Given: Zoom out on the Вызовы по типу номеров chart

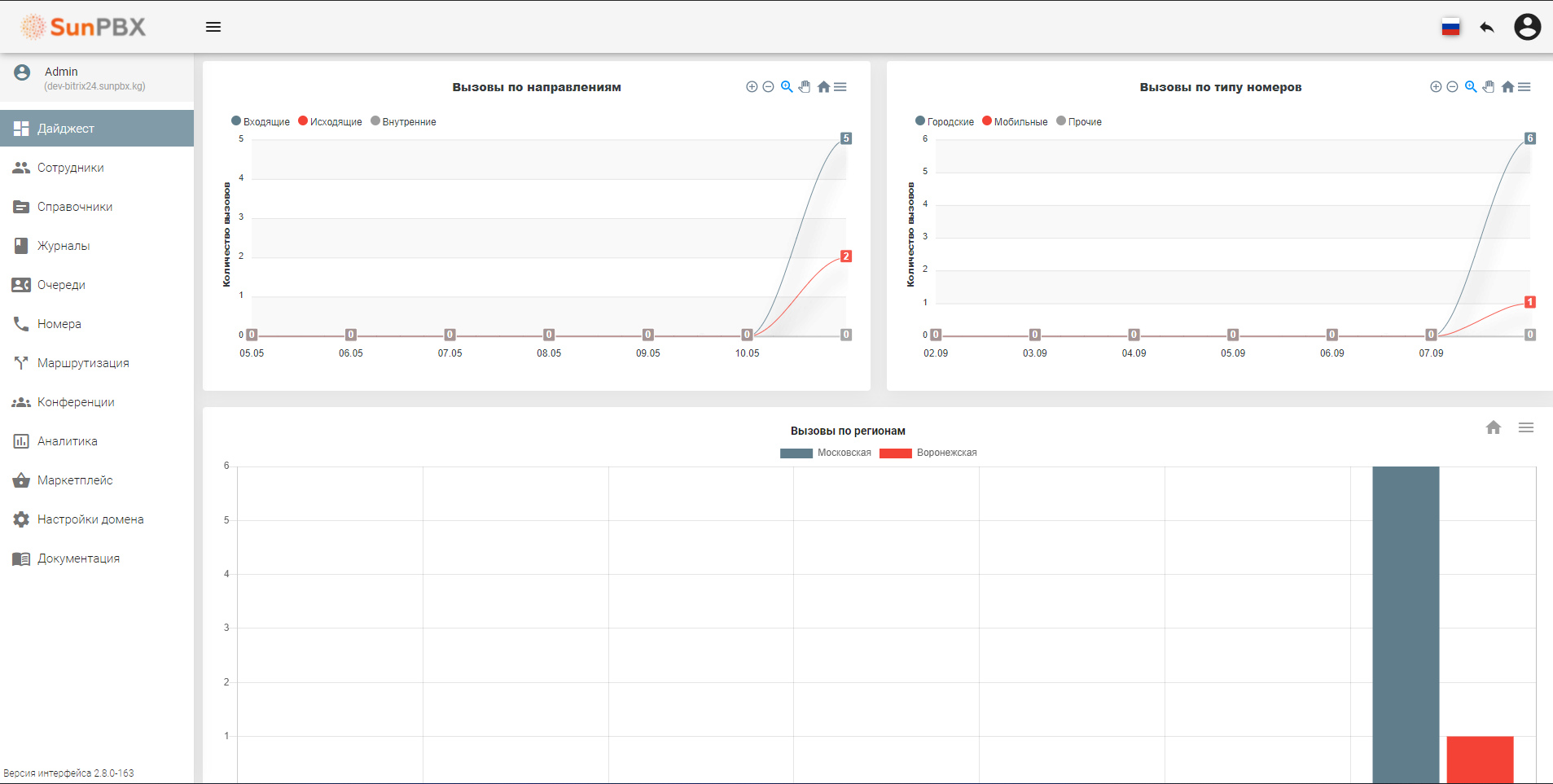Looking at the screenshot, I should tap(1452, 87).
